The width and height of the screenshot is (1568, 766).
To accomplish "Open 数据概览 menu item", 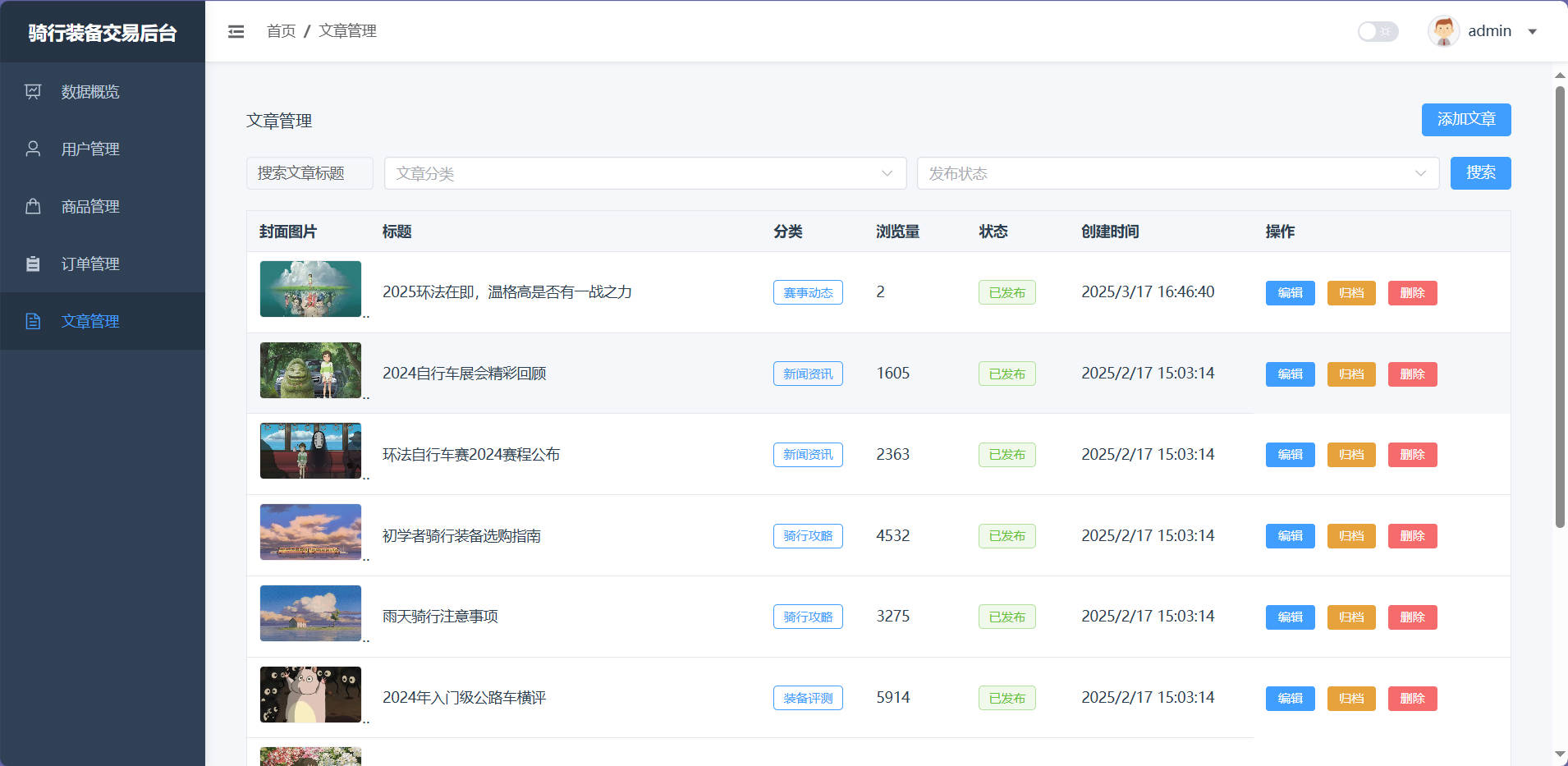I will (x=103, y=91).
